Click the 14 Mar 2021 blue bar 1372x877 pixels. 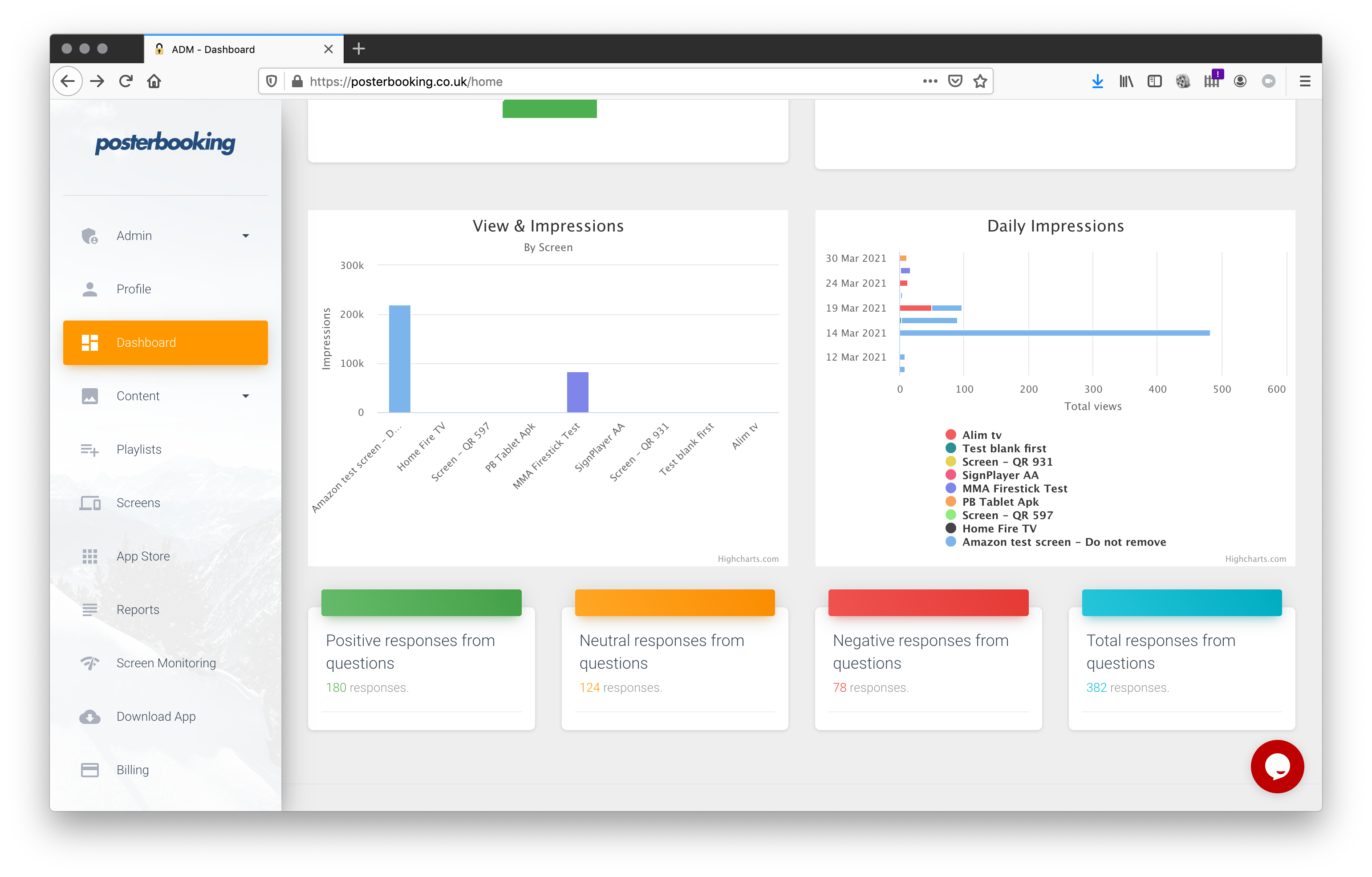pos(1054,333)
